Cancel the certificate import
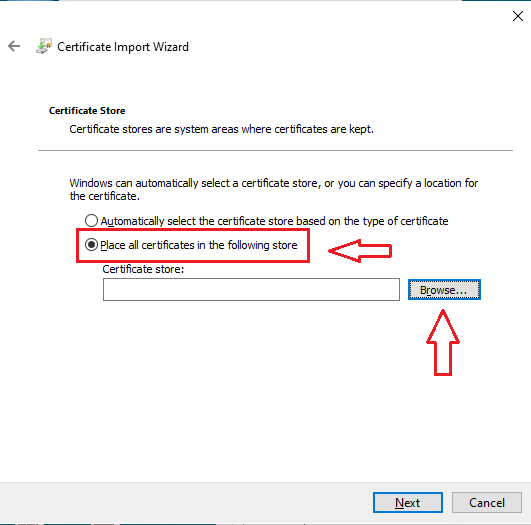This screenshot has width=531, height=525. click(487, 502)
